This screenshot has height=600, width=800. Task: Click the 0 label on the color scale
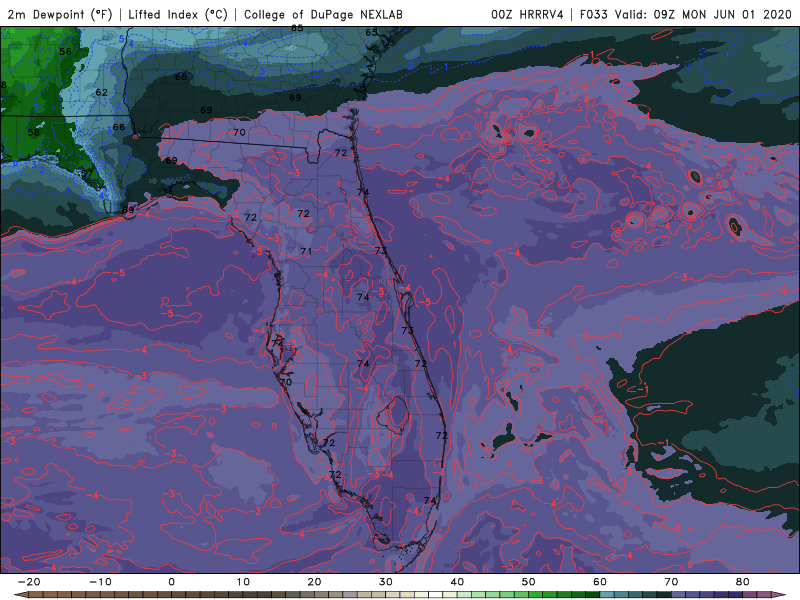(171, 582)
